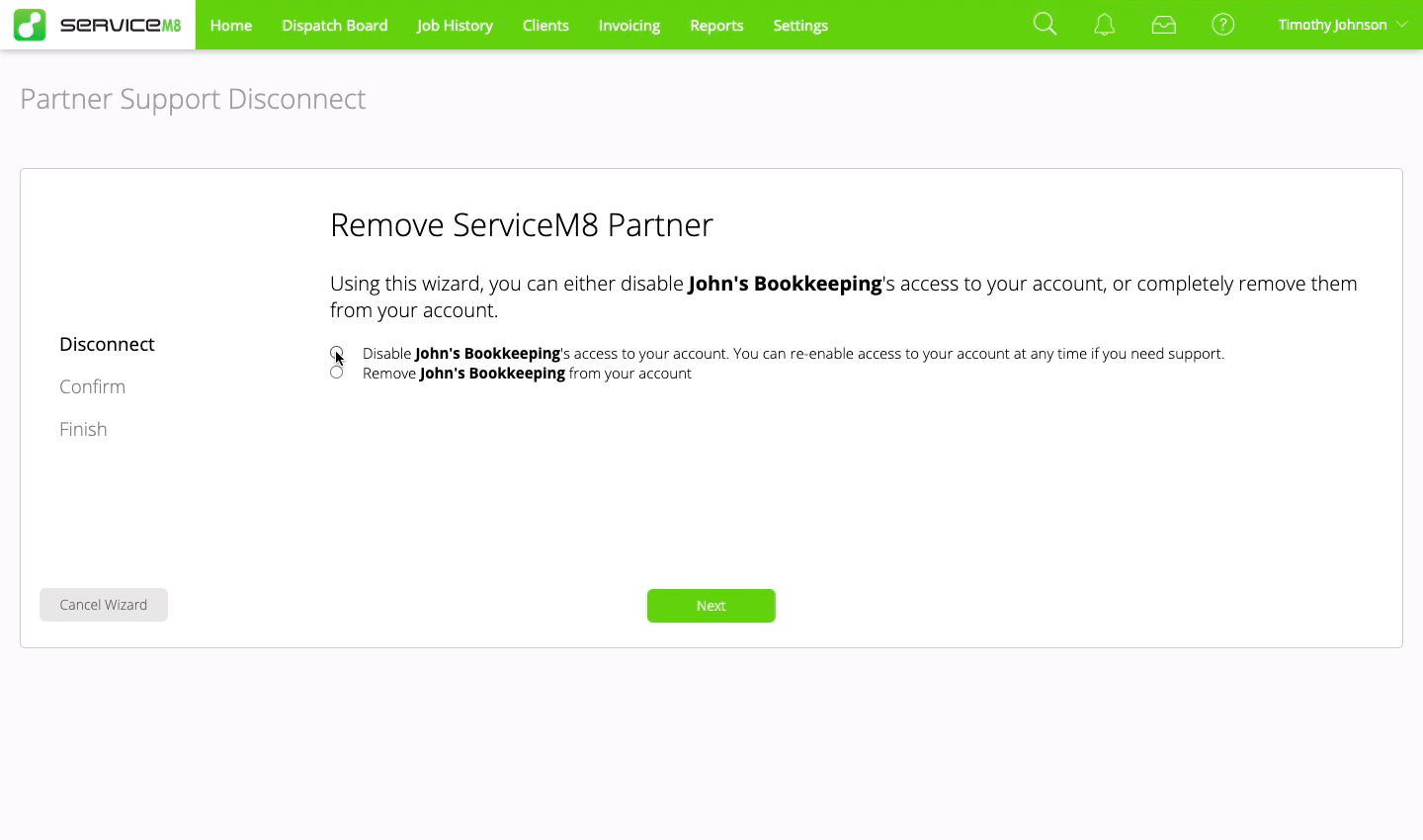
Task: Open the notifications bell icon
Action: (x=1104, y=25)
